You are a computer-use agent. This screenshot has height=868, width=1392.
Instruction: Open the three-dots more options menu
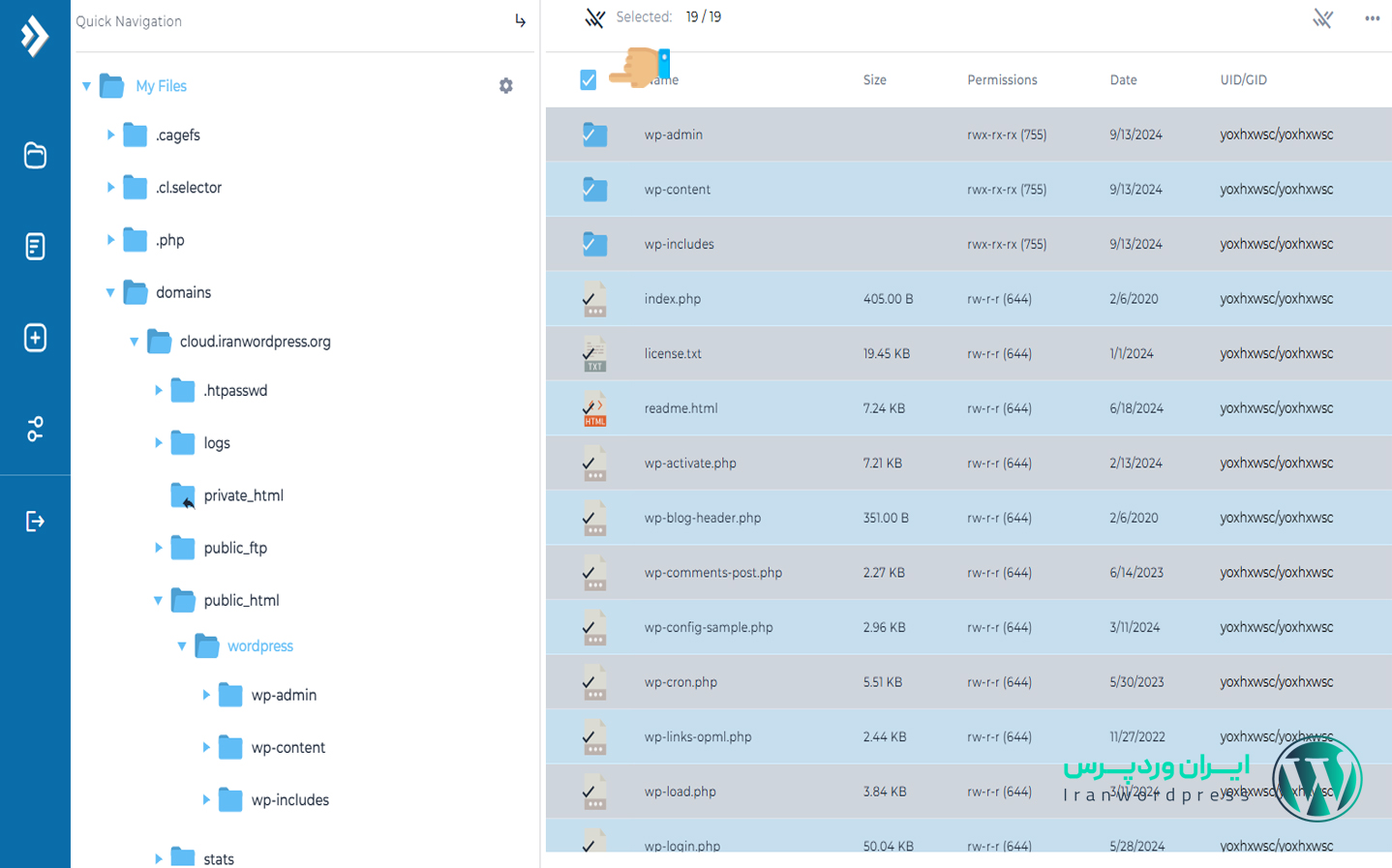tap(1372, 18)
